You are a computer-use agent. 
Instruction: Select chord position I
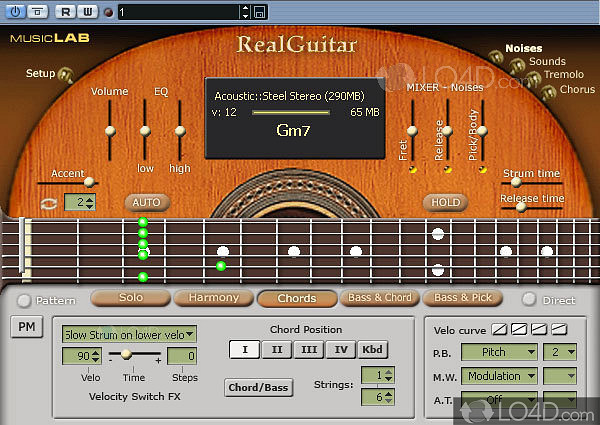coord(245,349)
